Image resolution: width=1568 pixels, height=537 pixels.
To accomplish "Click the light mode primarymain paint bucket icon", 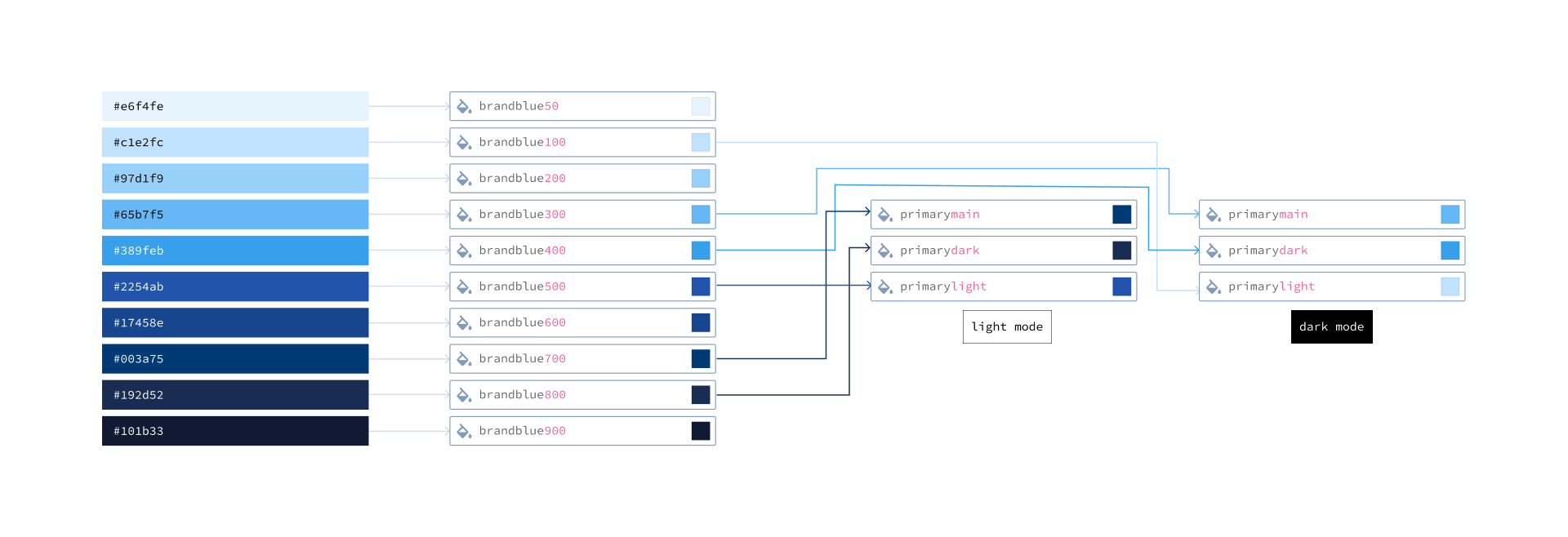I will click(884, 215).
